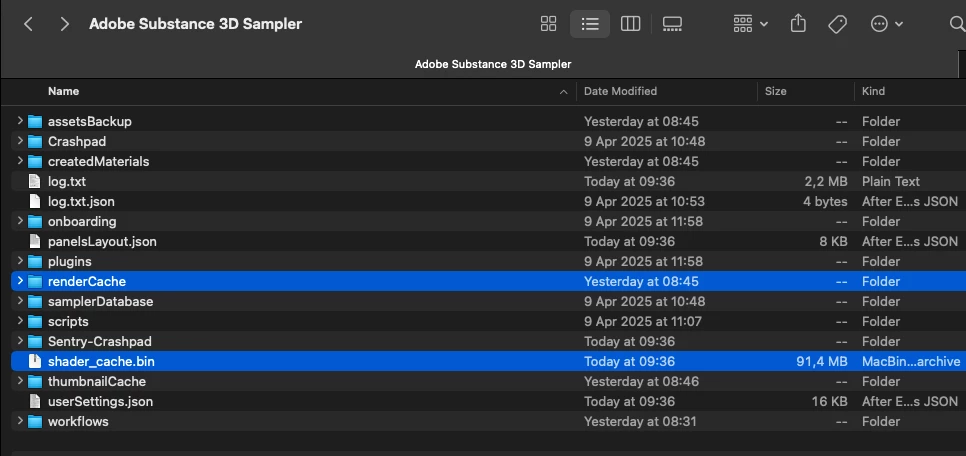The image size is (966, 456).
Task: Expand the assetsBackup folder
Action: [x=20, y=121]
